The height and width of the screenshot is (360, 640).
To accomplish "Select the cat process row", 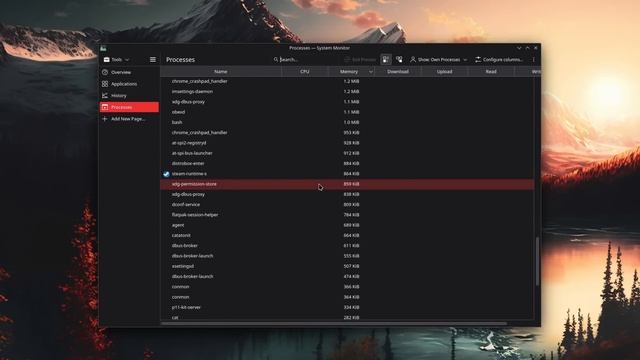I will (x=347, y=317).
